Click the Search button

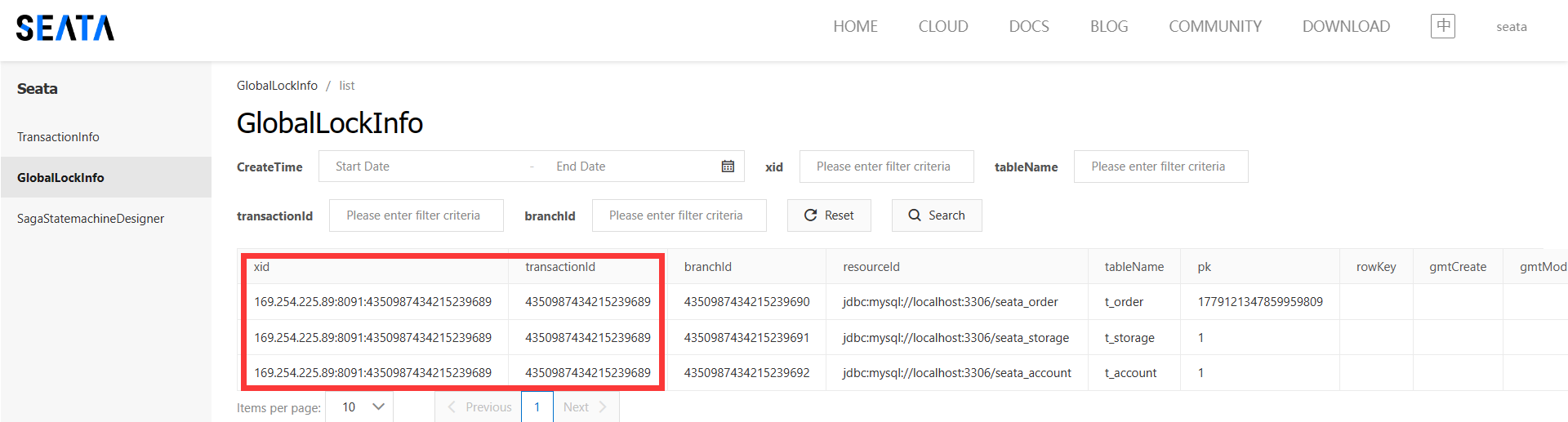[x=937, y=215]
